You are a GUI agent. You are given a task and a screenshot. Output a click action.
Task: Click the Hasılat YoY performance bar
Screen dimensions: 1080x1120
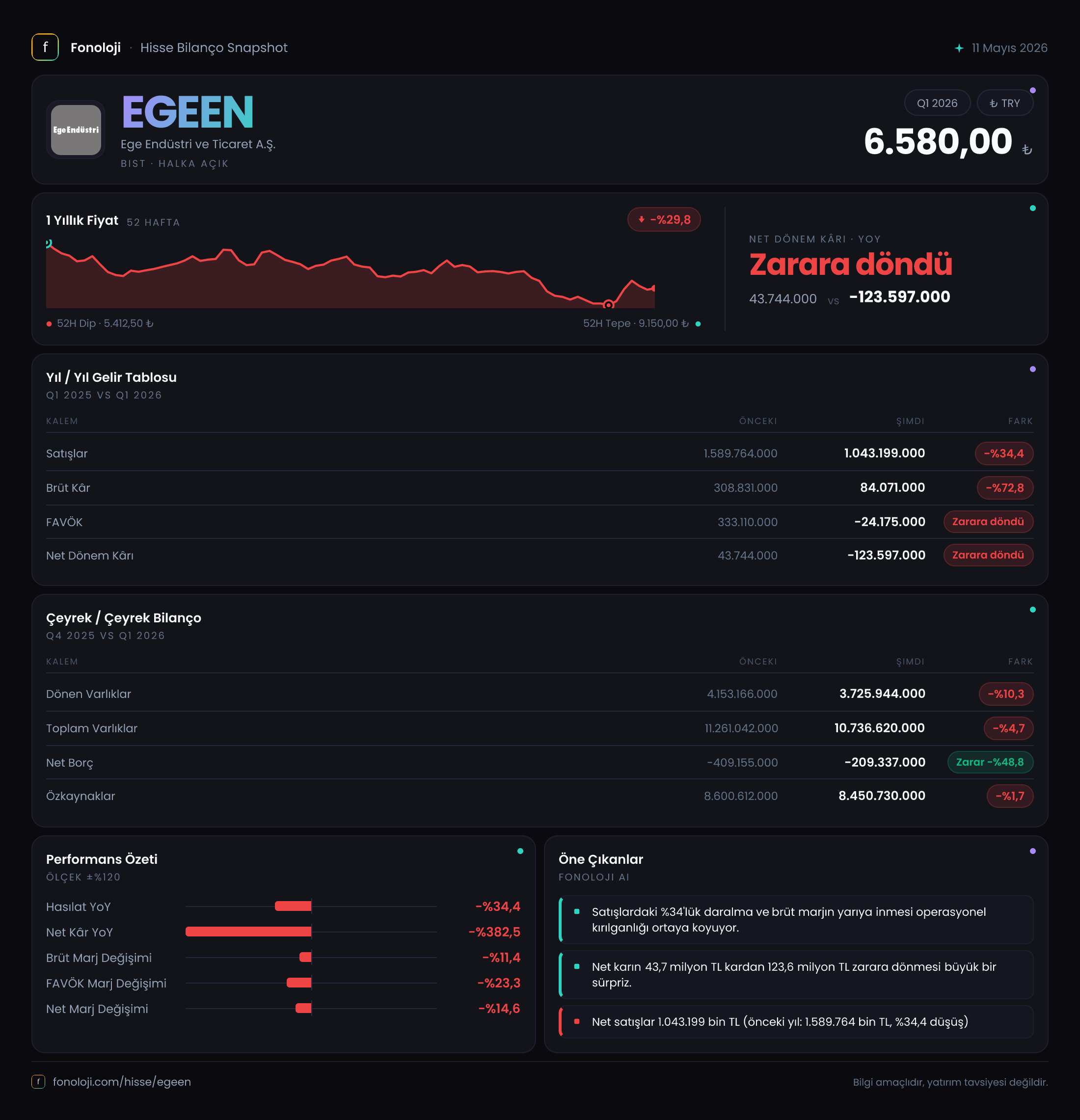tap(293, 907)
